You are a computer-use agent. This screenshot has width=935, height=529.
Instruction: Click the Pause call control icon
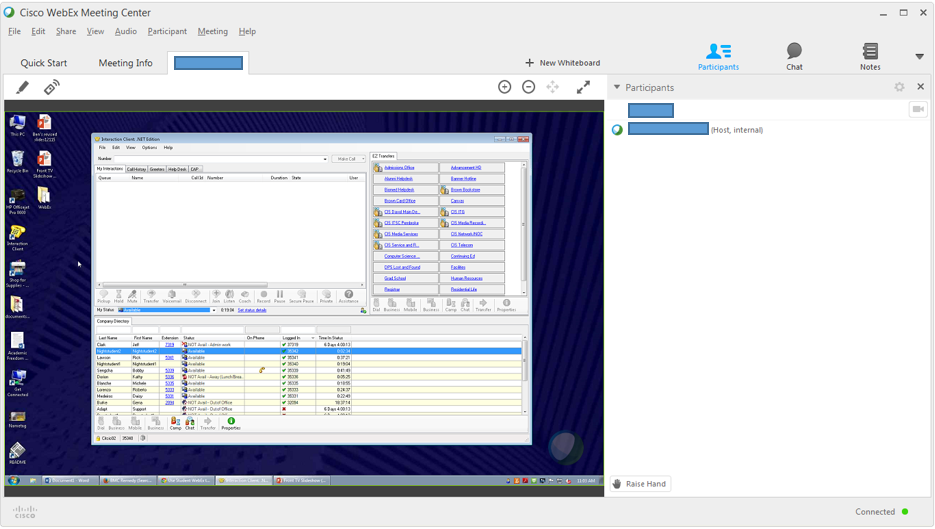coord(280,296)
